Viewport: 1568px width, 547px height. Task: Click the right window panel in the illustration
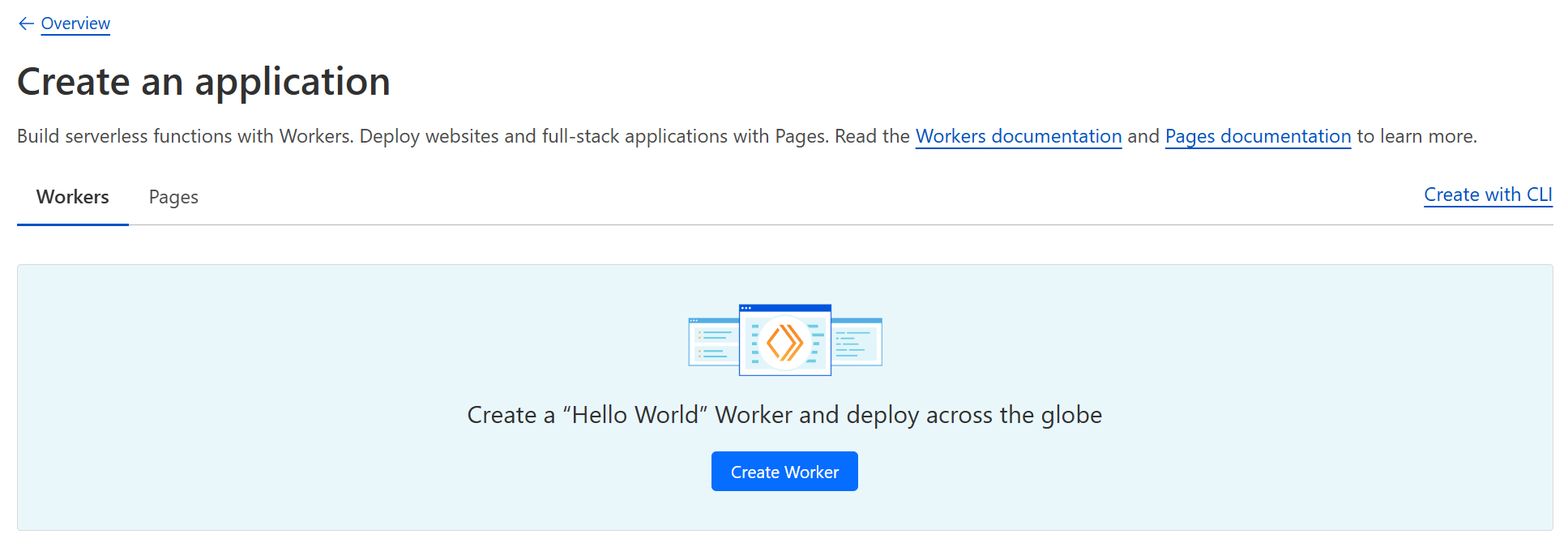point(857,344)
